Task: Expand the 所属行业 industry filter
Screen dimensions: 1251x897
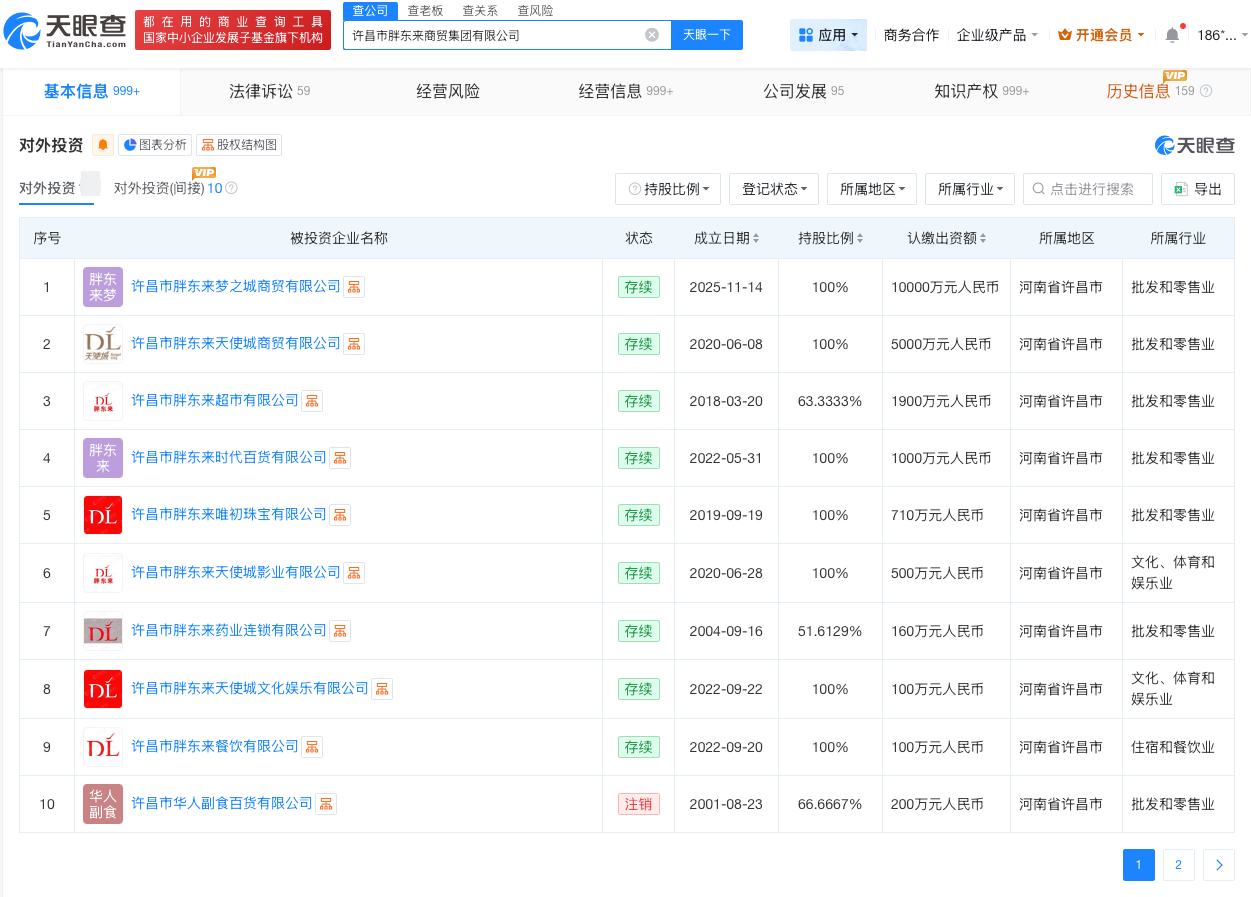Action: click(969, 189)
